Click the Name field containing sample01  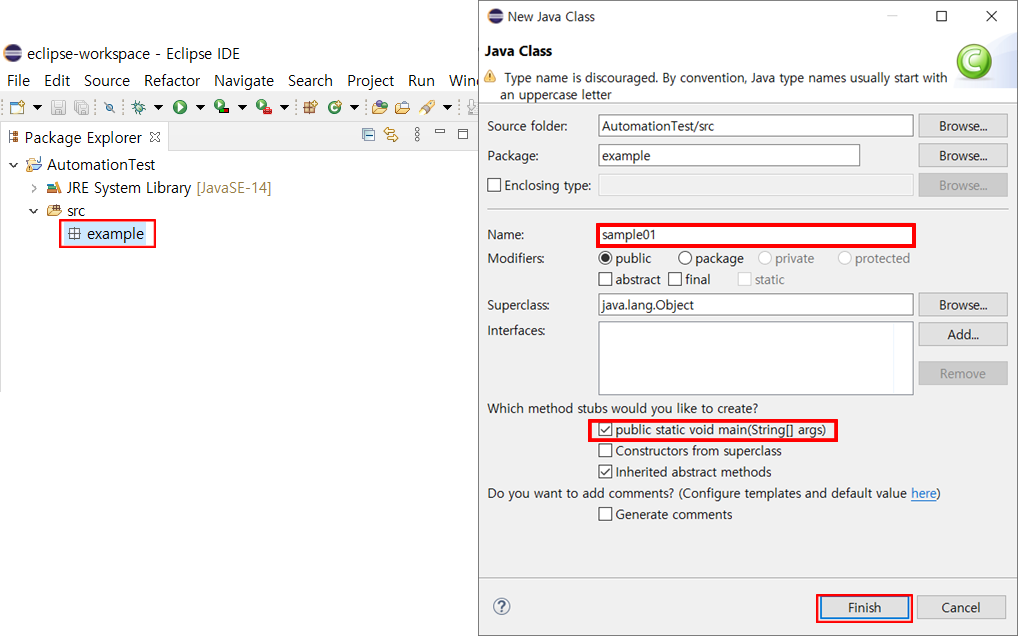[756, 235]
